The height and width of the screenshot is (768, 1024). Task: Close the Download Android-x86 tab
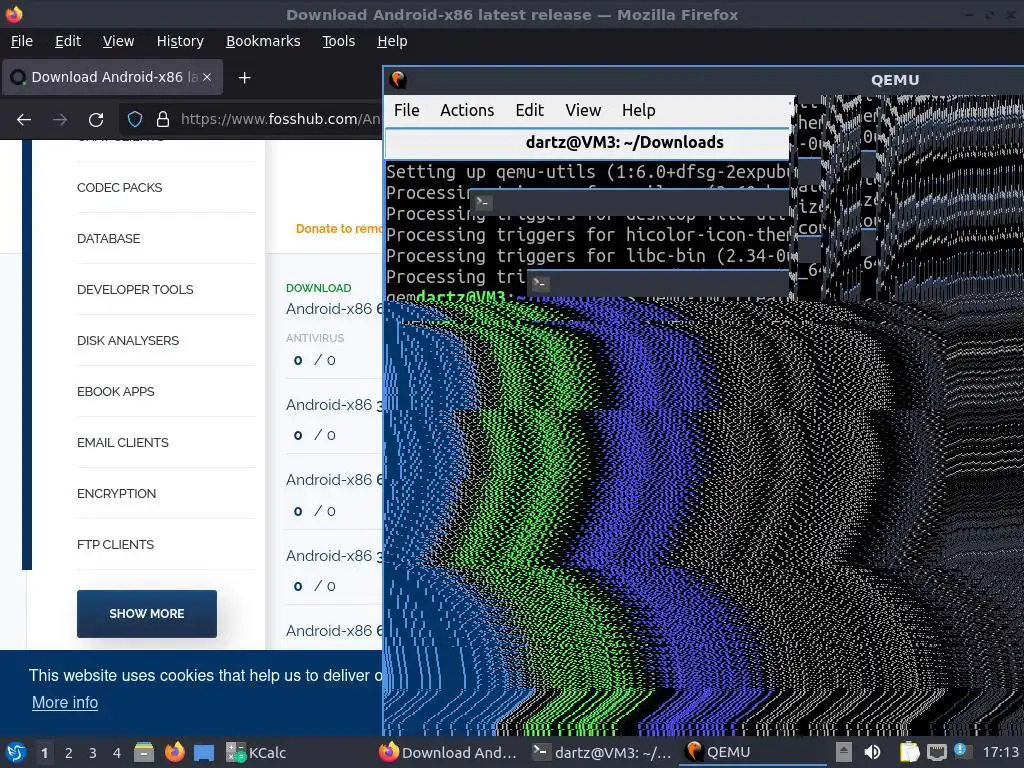pyautogui.click(x=207, y=77)
